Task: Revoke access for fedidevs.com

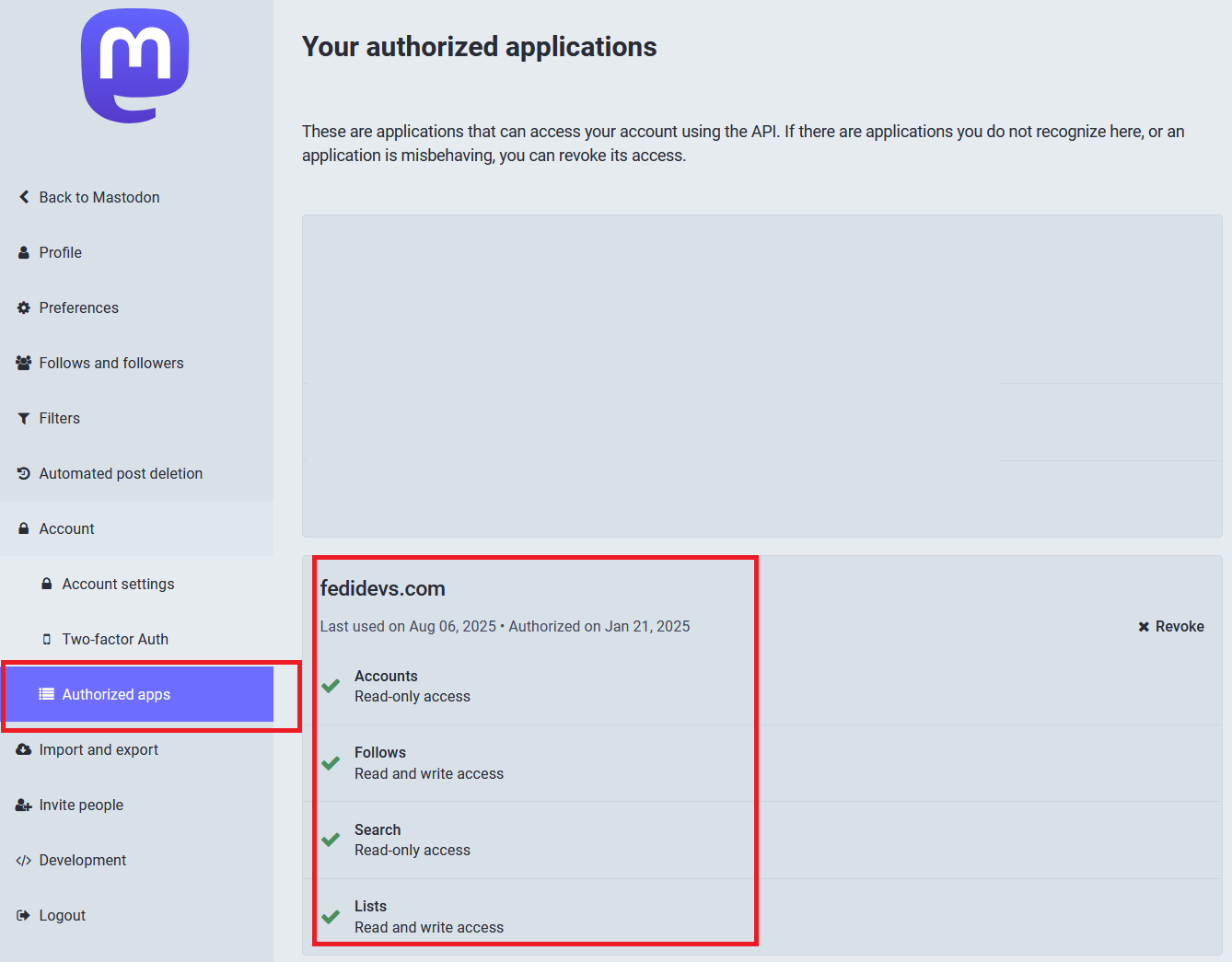Action: tap(1170, 626)
